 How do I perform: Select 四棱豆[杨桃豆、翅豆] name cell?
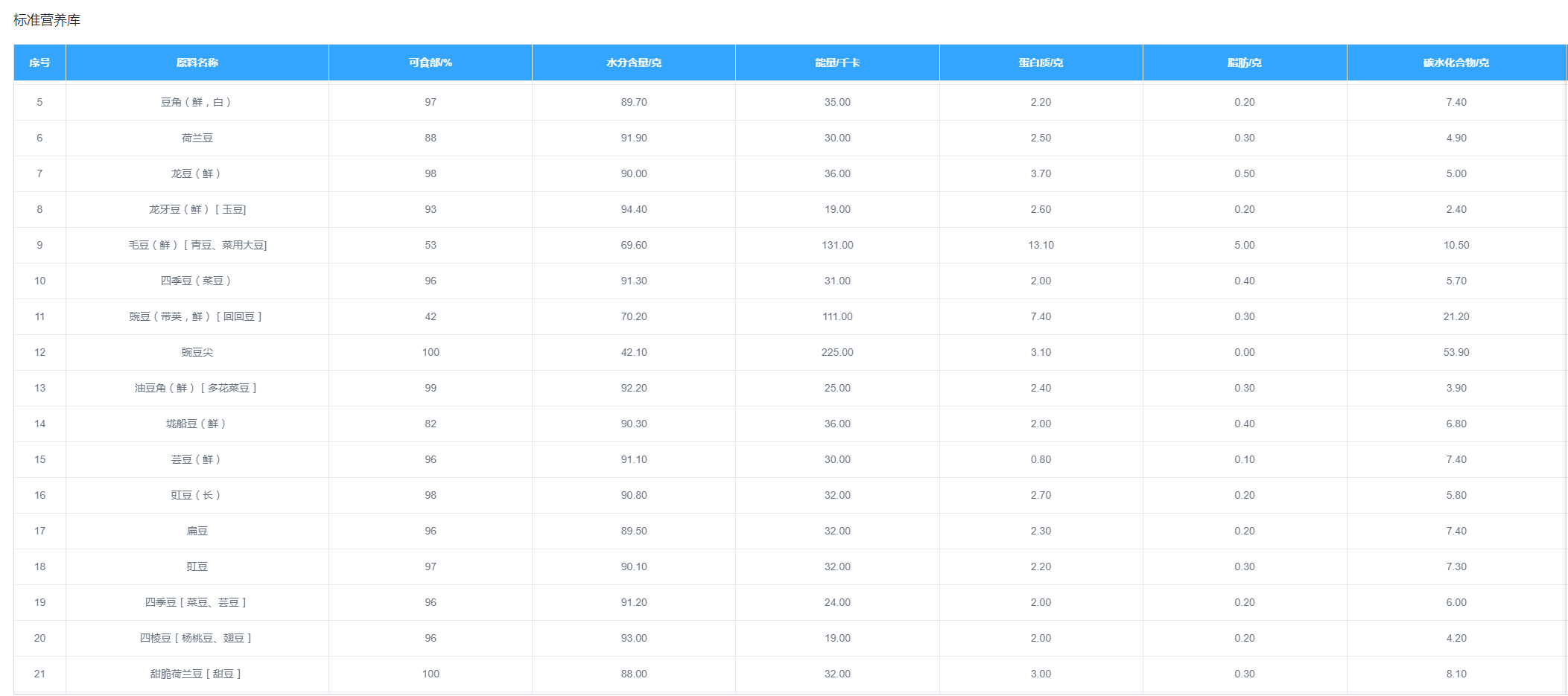click(x=197, y=638)
